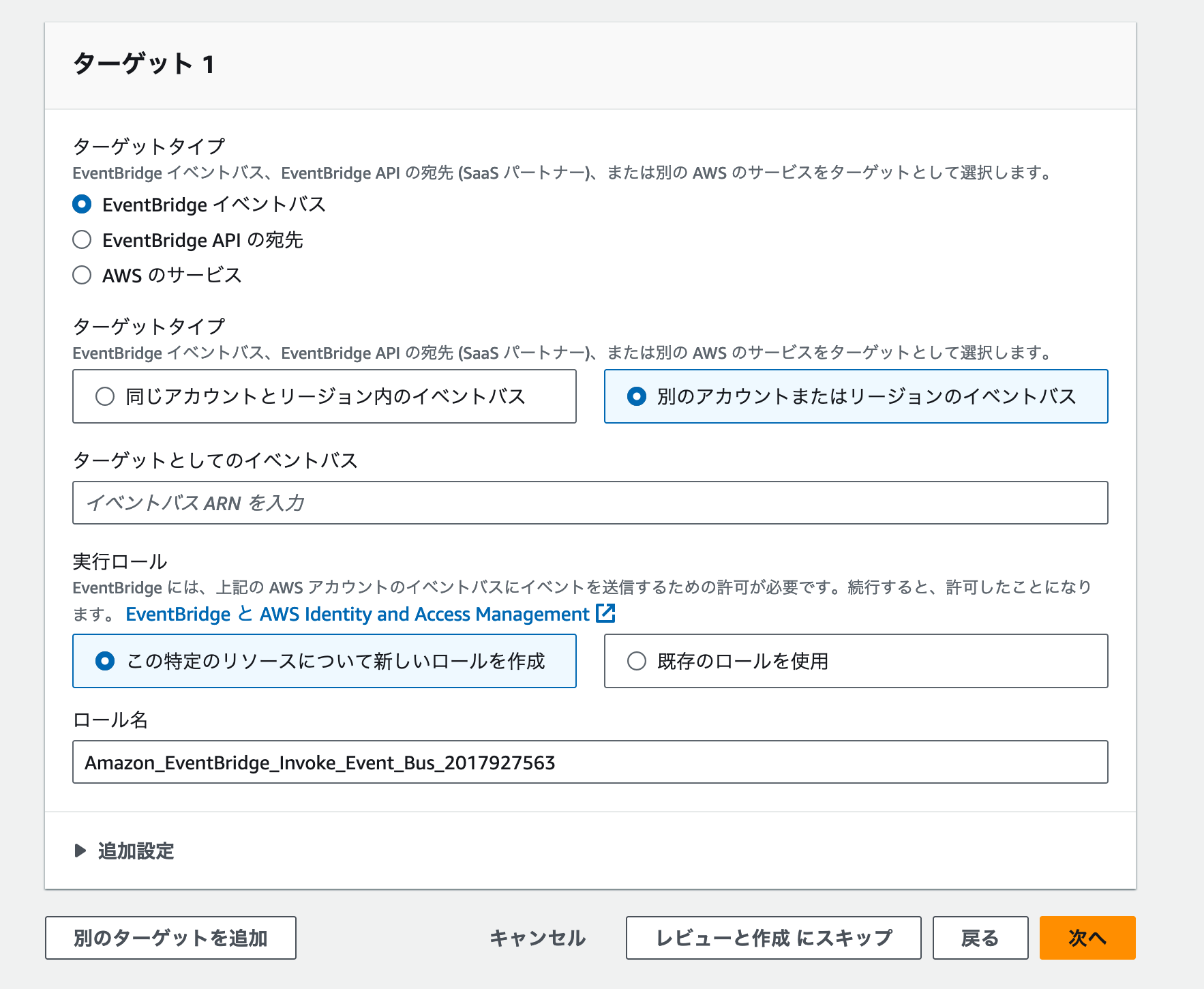Image resolution: width=1204 pixels, height=989 pixels.
Task: Click the 追加設定 disclosure triangle
Action: pos(80,851)
